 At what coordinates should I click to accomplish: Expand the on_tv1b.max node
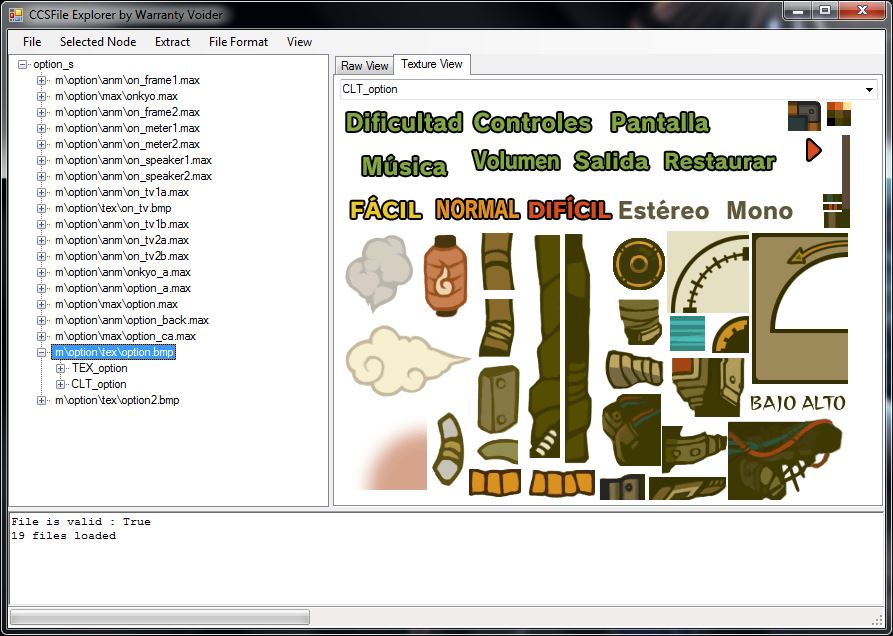[41, 224]
